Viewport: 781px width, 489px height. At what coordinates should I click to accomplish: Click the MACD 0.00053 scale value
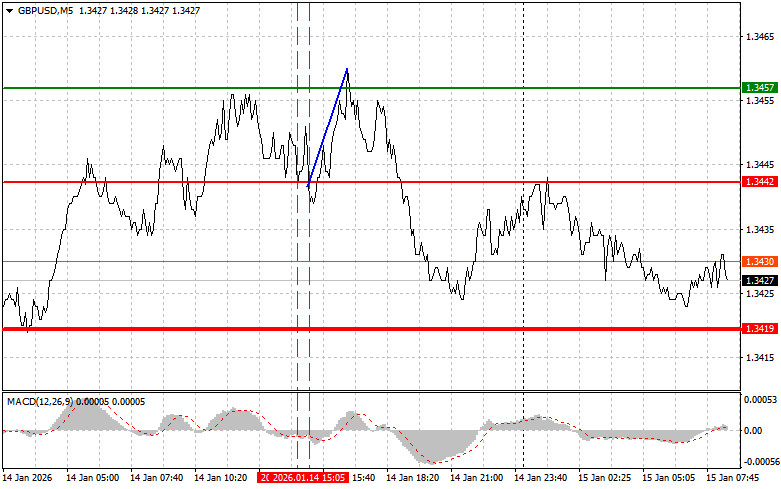point(760,399)
